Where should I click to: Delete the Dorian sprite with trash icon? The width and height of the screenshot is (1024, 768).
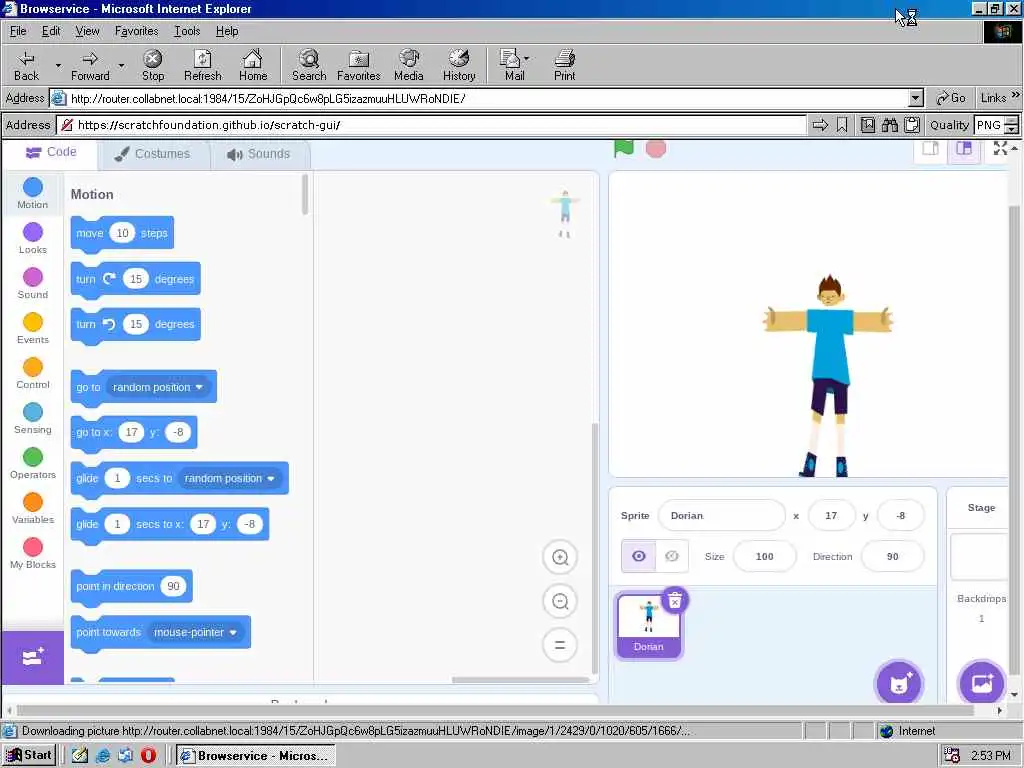[675, 600]
